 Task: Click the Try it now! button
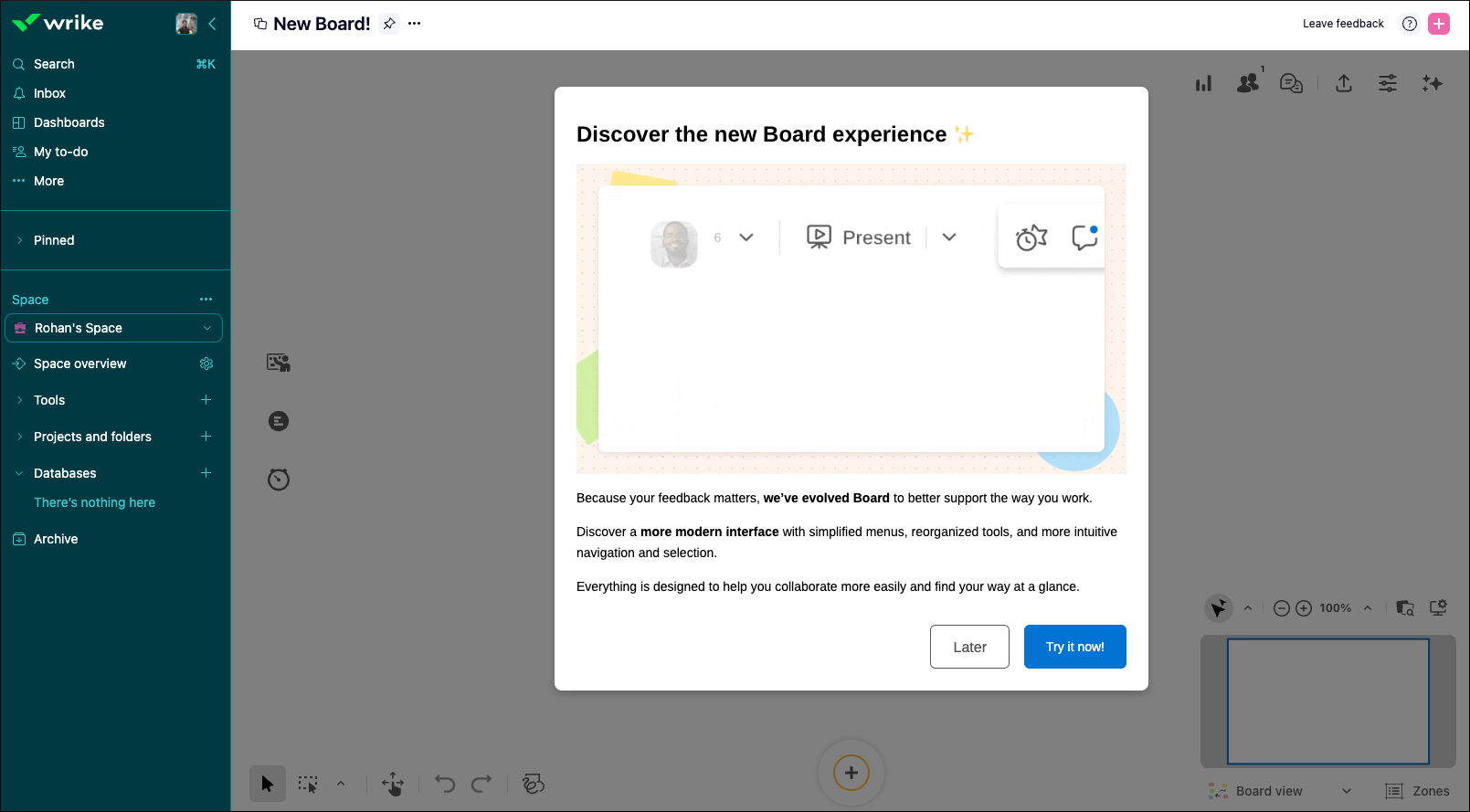click(x=1074, y=647)
